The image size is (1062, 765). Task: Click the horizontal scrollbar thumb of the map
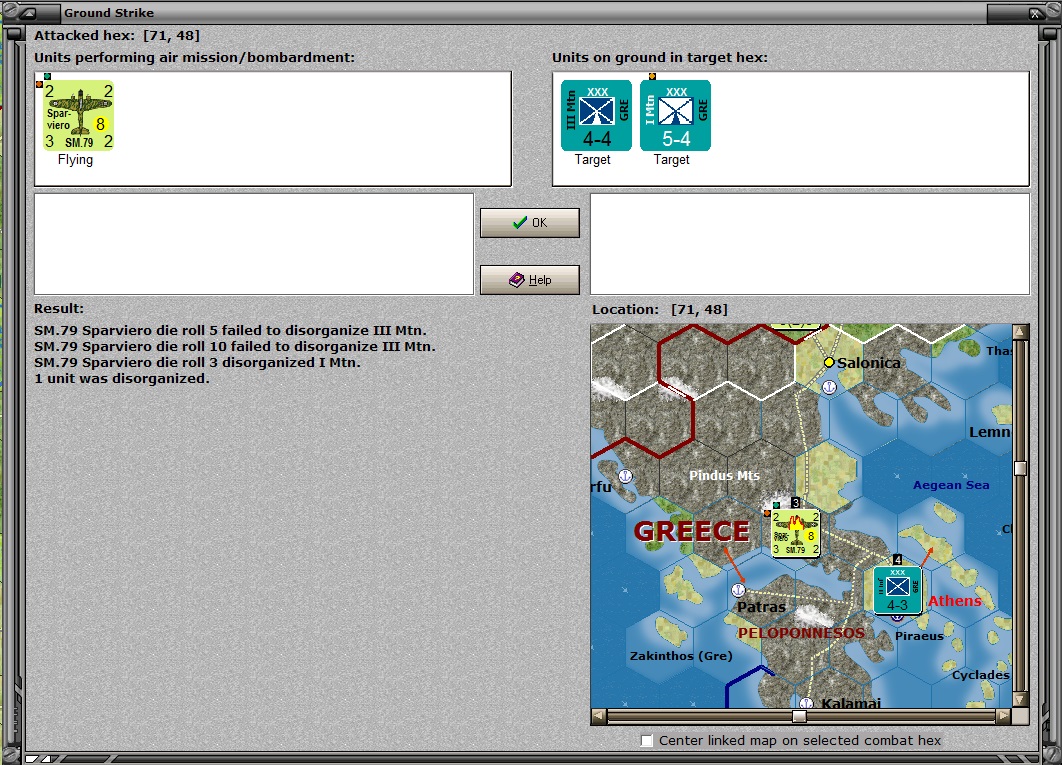click(799, 716)
